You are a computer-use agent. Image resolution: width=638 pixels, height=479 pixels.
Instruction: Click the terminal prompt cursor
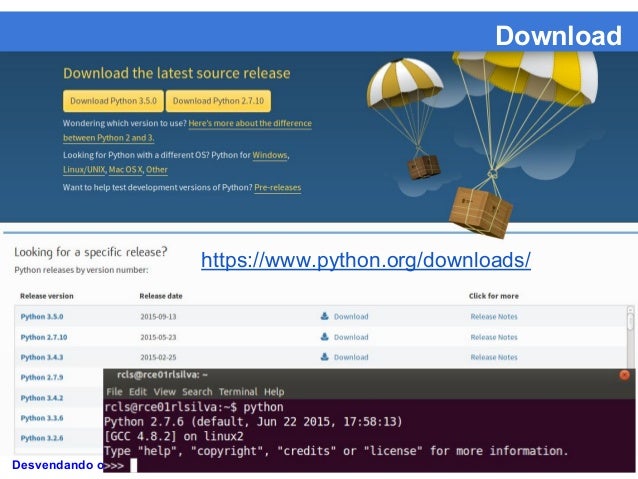click(x=133, y=465)
